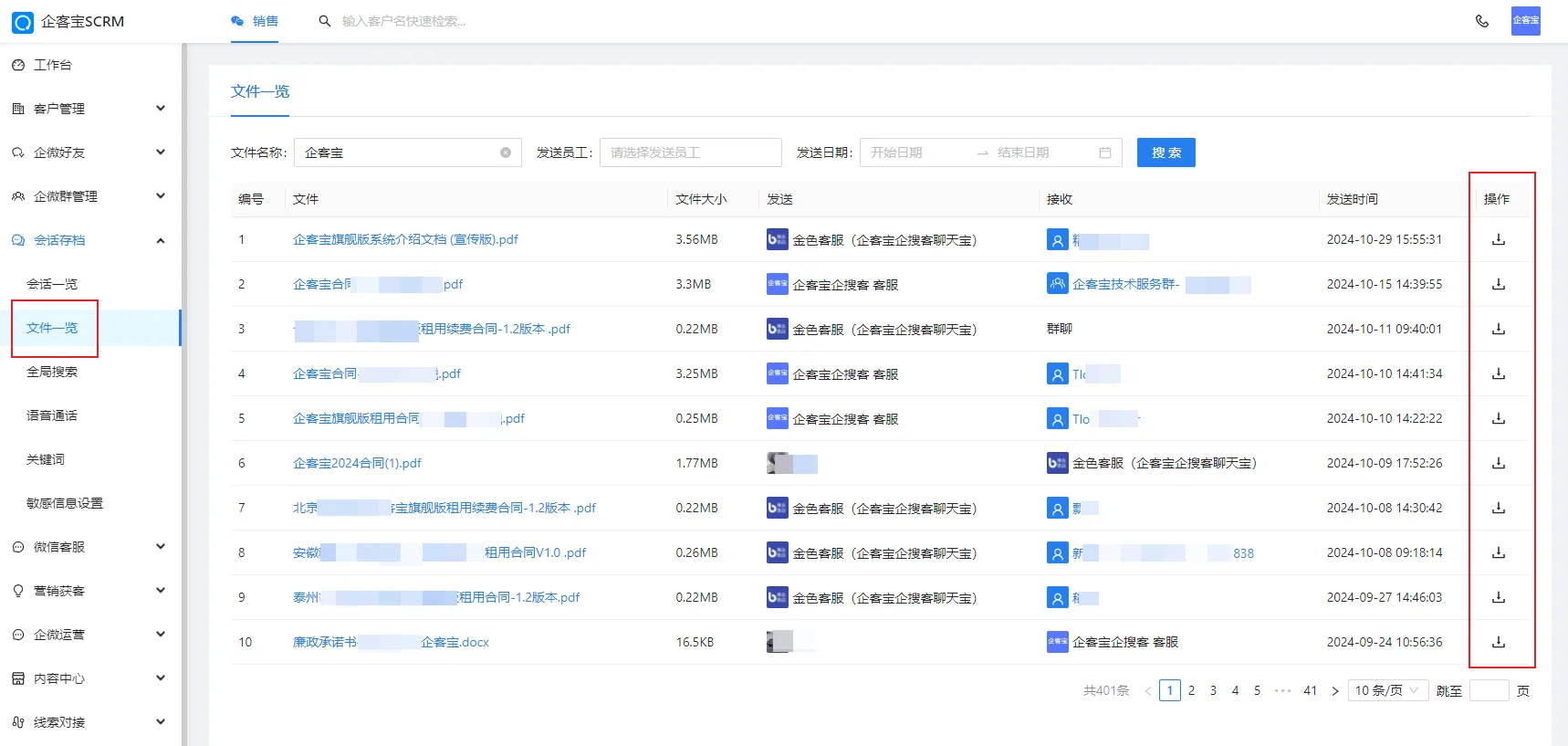Open 企客宝2024合同(1).pdf file link
This screenshot has width=1568, height=746.
tap(357, 463)
